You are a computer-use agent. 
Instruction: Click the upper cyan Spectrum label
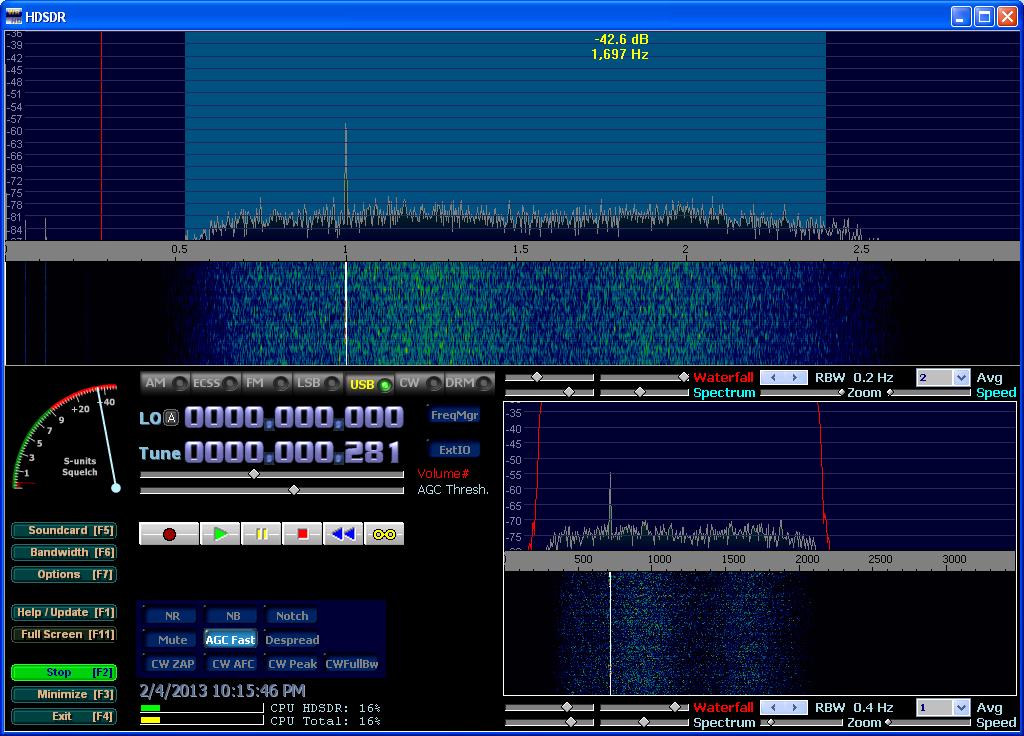724,392
